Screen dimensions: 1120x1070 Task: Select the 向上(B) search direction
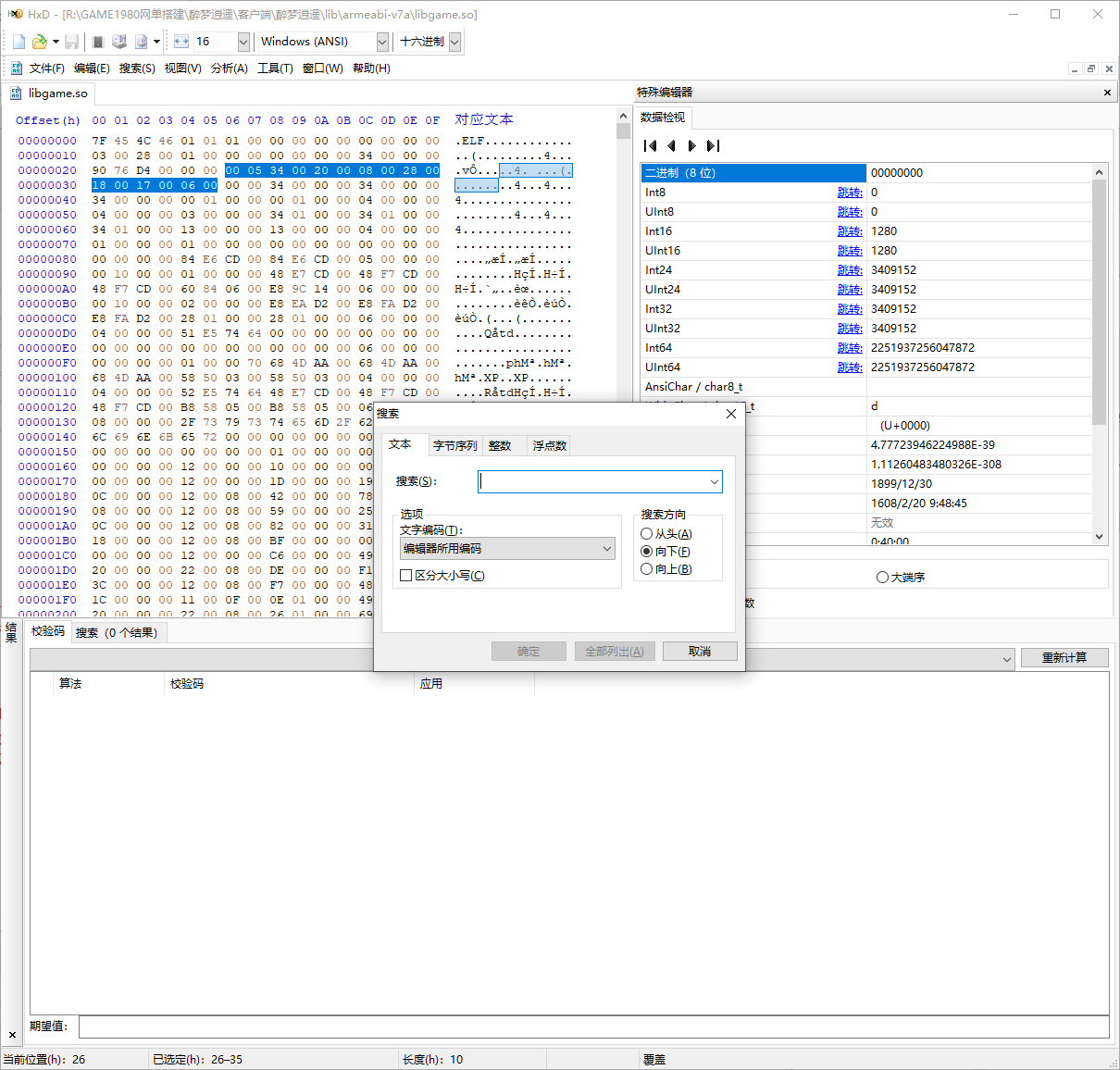pos(647,569)
